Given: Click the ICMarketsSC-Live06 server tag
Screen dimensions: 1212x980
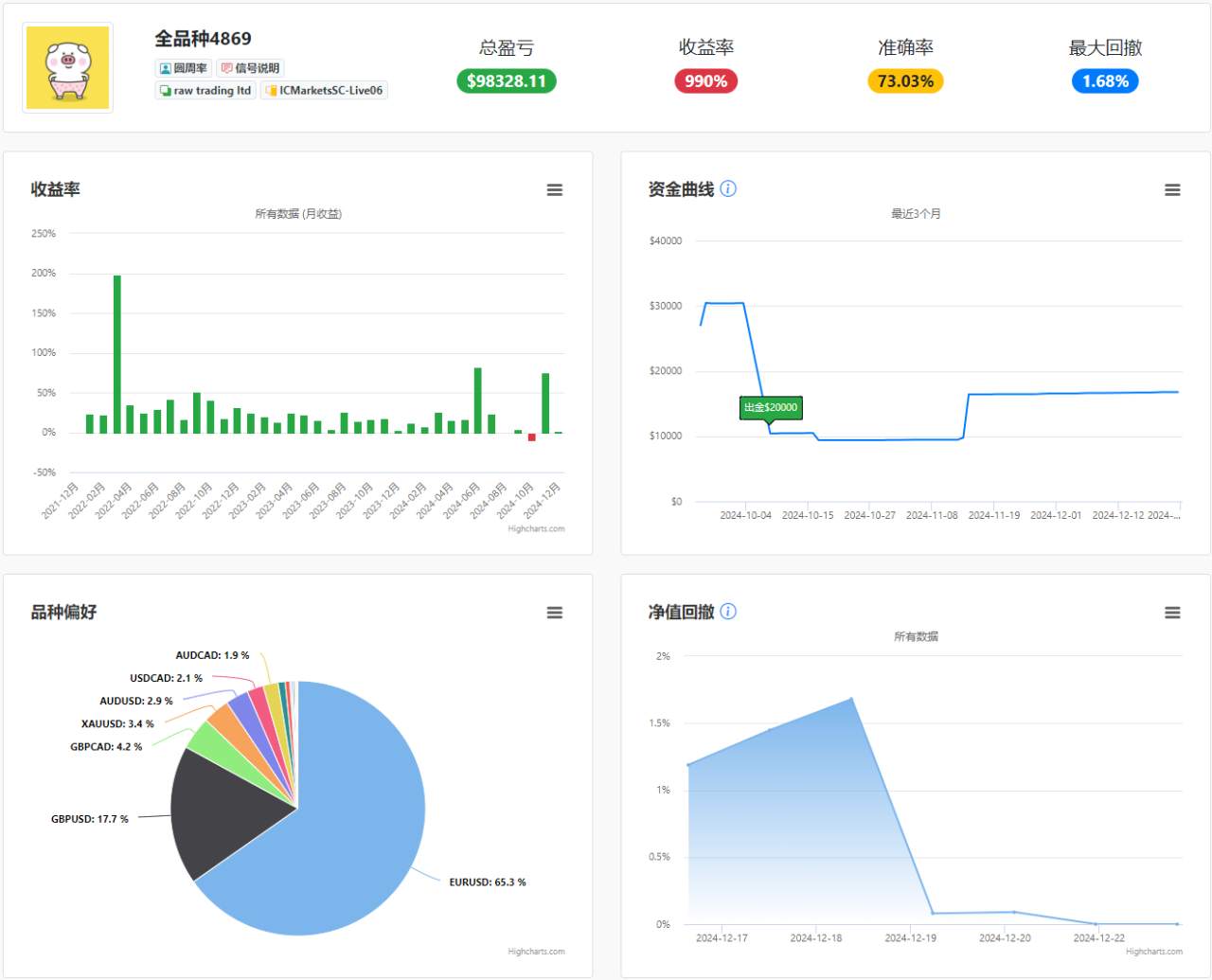Looking at the screenshot, I should [x=325, y=90].
